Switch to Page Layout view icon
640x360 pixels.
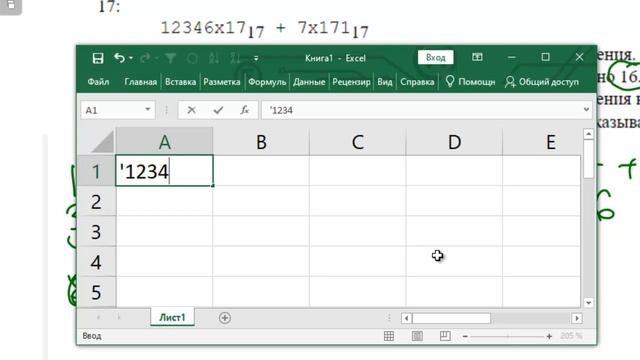point(417,336)
